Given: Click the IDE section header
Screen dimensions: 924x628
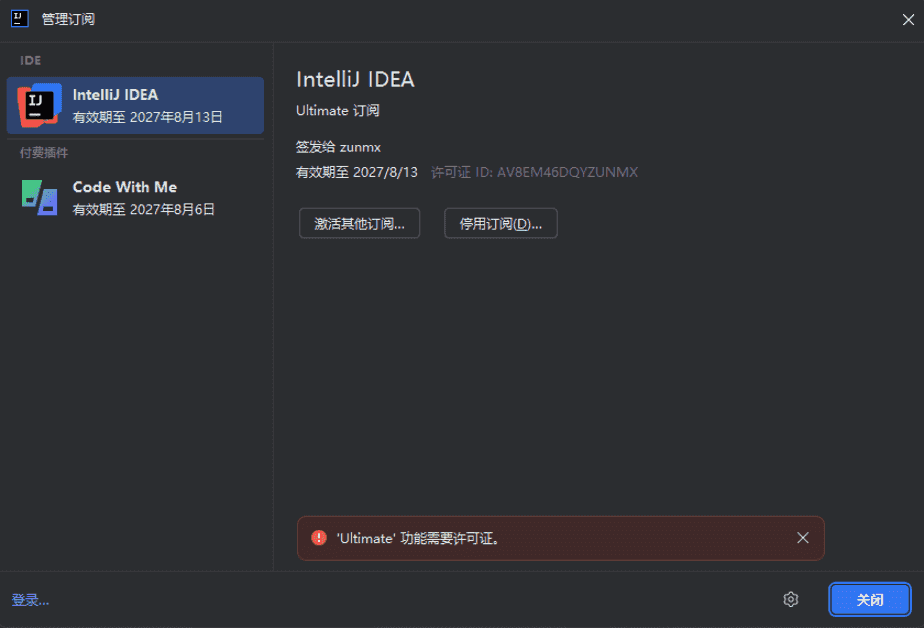Looking at the screenshot, I should [x=31, y=61].
